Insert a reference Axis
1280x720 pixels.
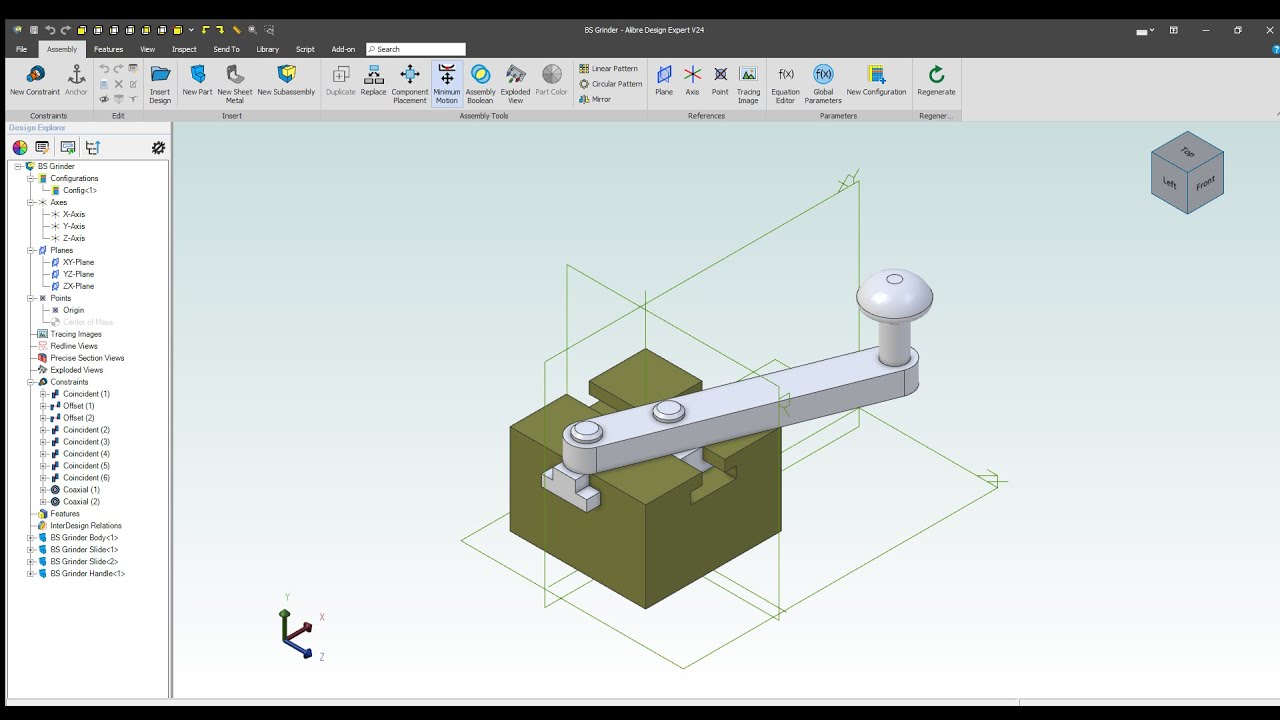click(692, 81)
